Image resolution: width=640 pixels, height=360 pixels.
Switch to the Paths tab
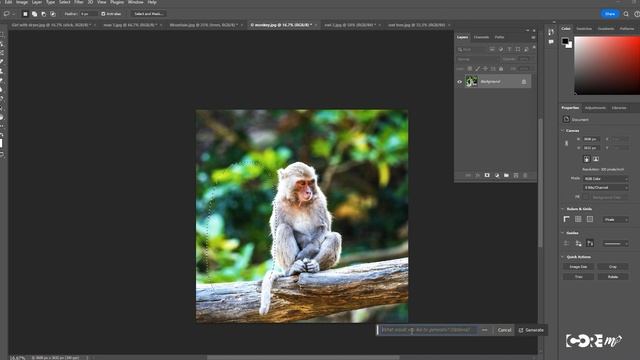pos(500,37)
